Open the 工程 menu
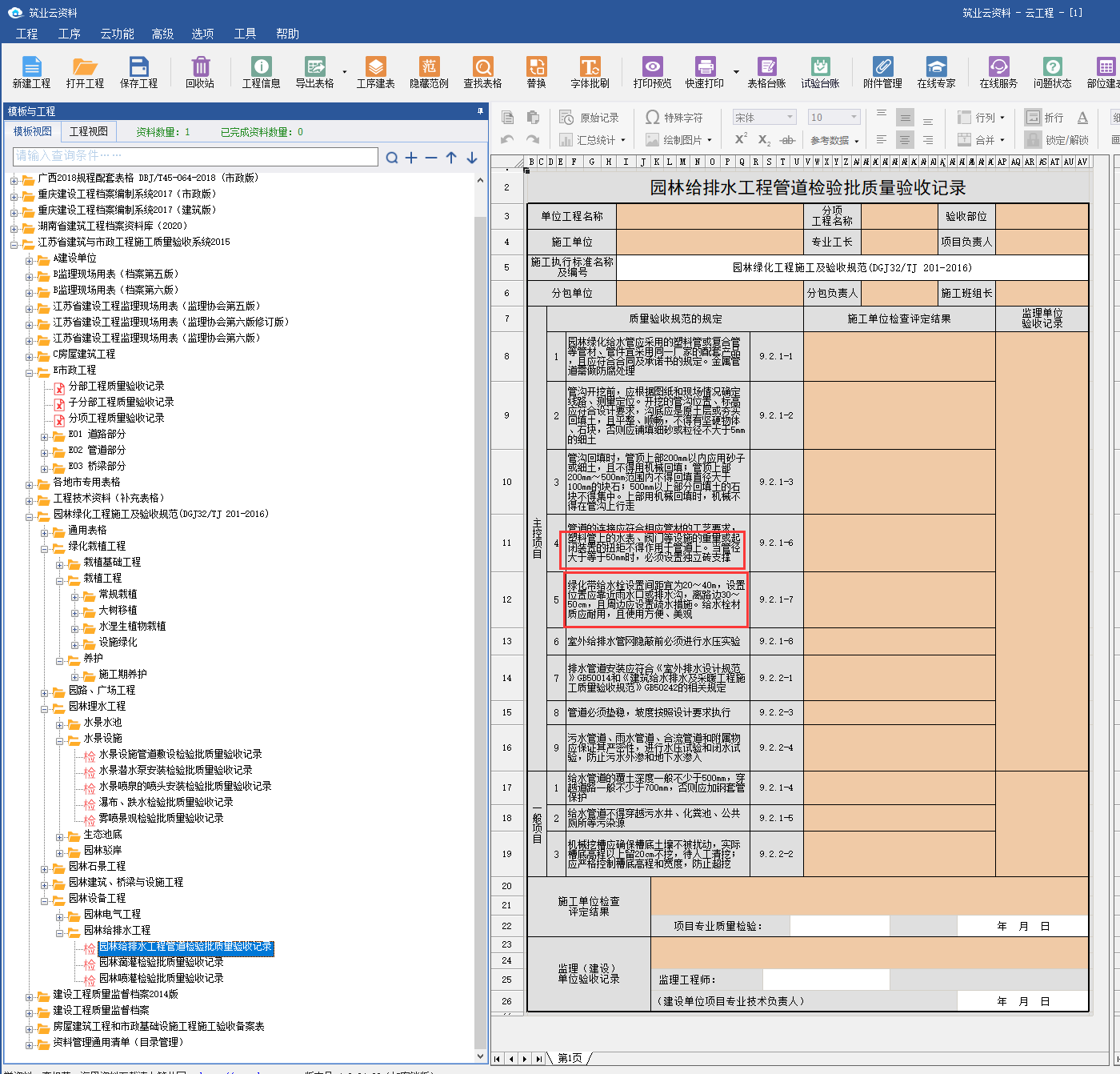The height and width of the screenshot is (1074, 1120). pyautogui.click(x=26, y=34)
